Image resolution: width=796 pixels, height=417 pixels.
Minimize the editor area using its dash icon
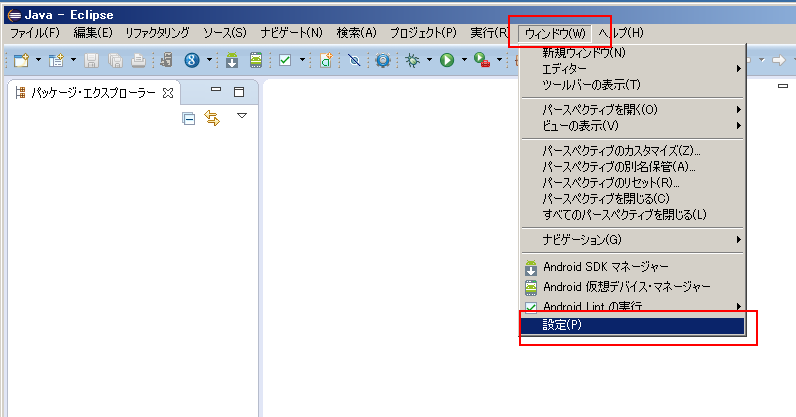(783, 86)
